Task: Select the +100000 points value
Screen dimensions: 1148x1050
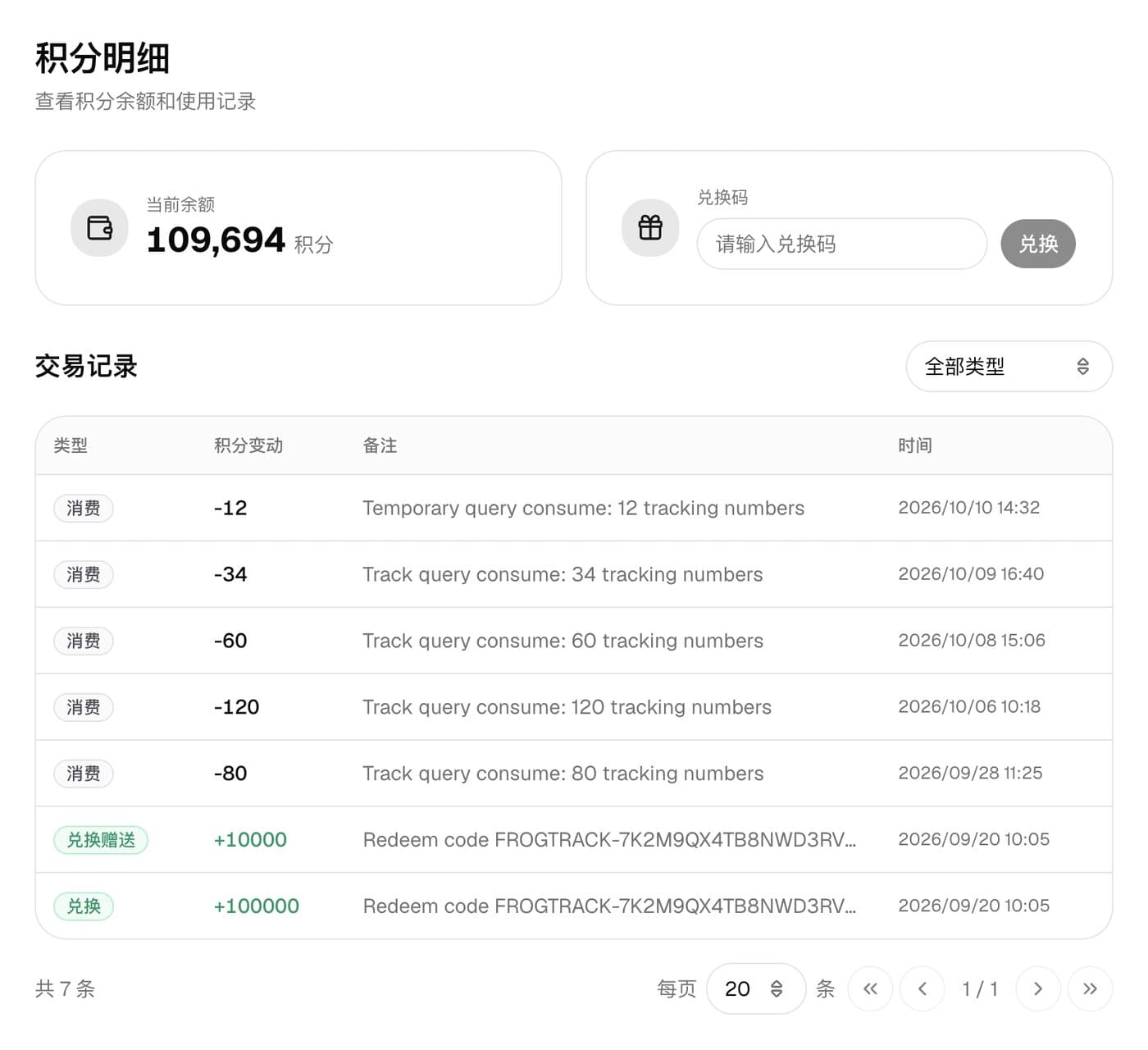Action: [257, 906]
